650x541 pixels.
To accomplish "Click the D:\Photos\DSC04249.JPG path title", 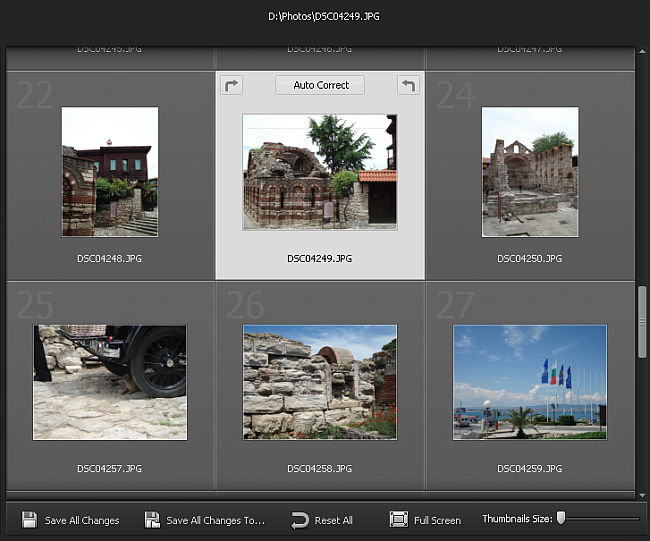I will point(324,17).
